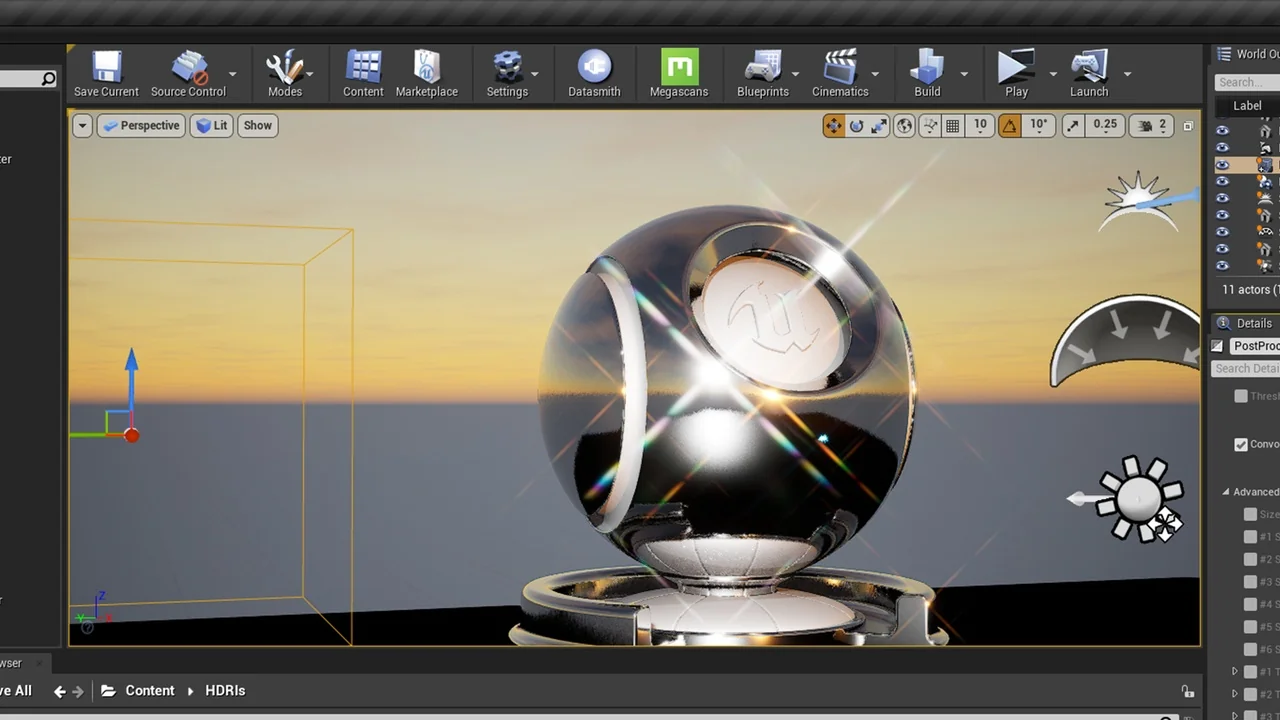The width and height of the screenshot is (1280, 720).
Task: Toggle rotation angle snapping
Action: [x=1009, y=126]
